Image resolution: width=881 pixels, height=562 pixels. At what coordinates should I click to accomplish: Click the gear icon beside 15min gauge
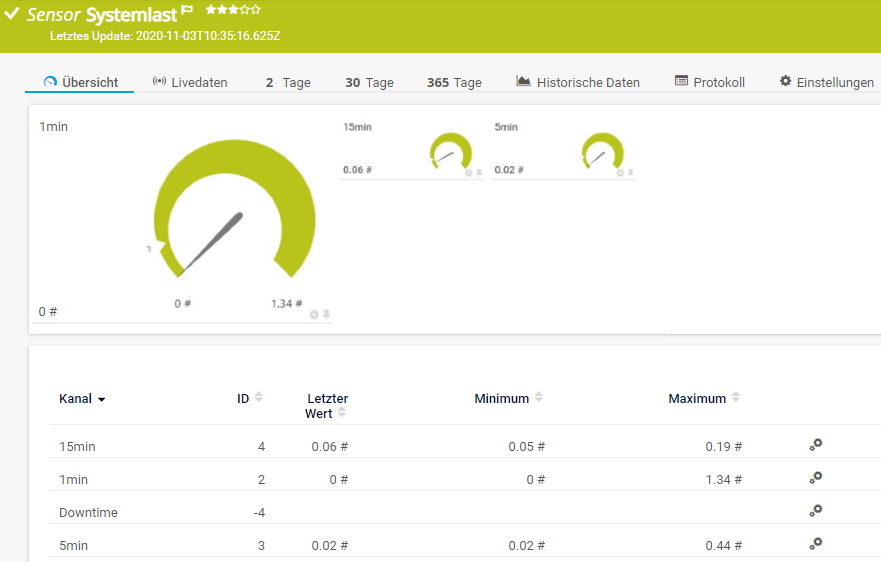[468, 173]
